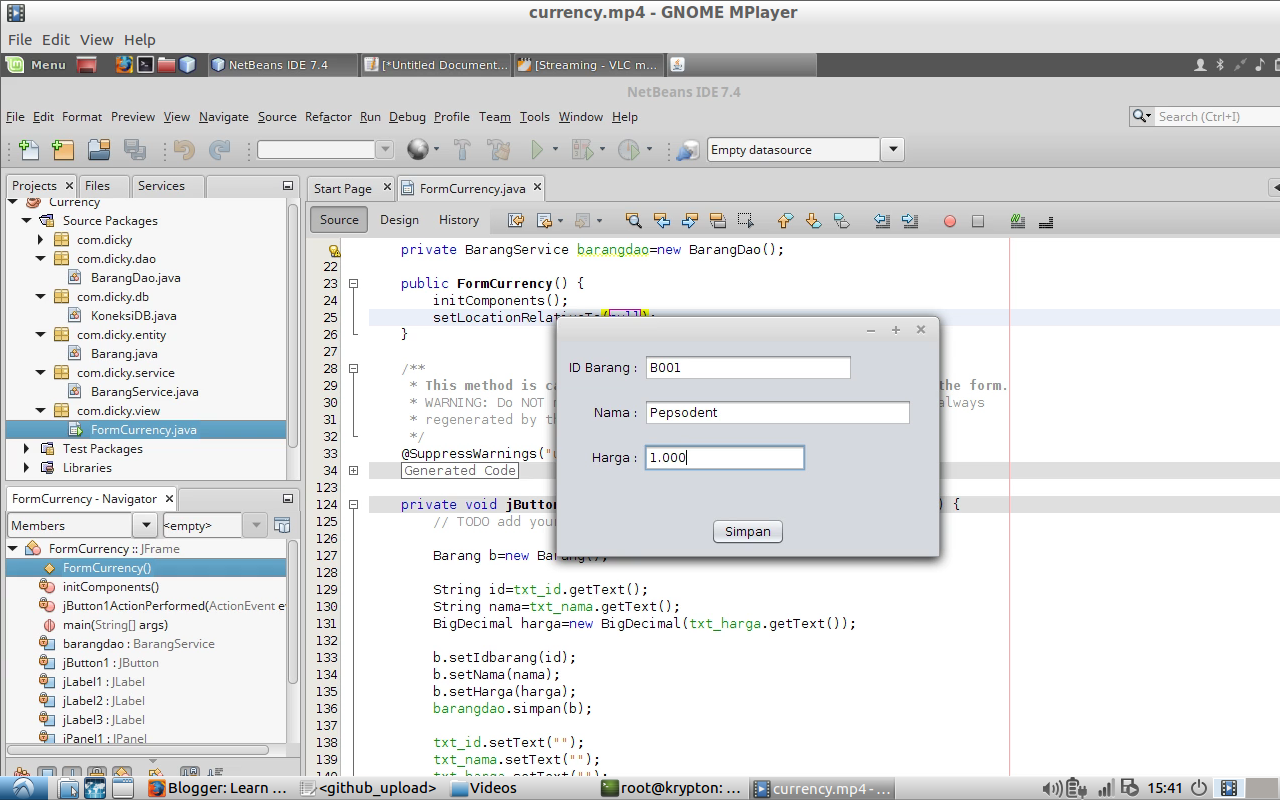Shift the line right using indent icon
Viewport: 1280px width, 800px height.
click(x=908, y=220)
